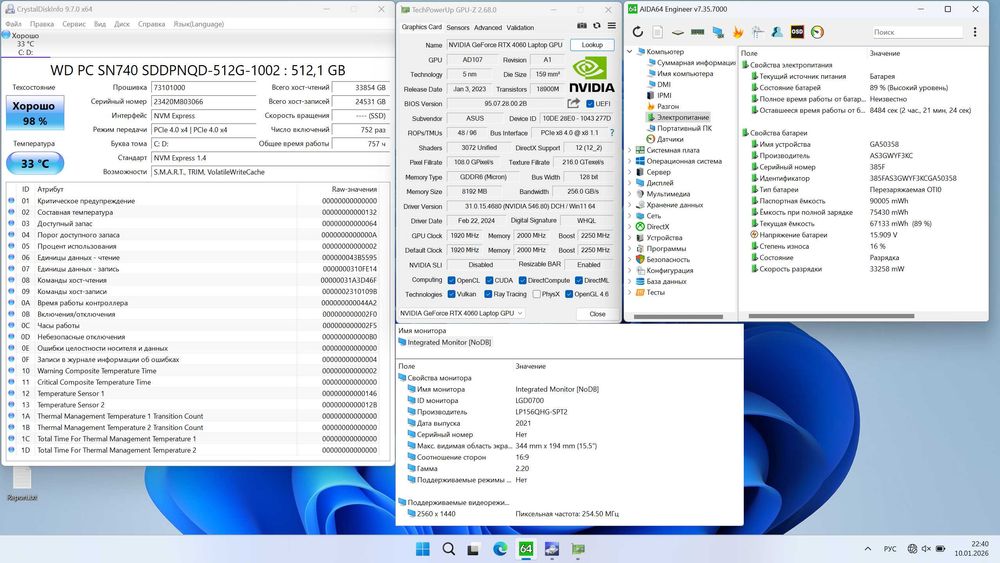Screen dimensions: 1000x563
Task: Click the NVIDIA logo in GPU-Z
Action: 591,74
